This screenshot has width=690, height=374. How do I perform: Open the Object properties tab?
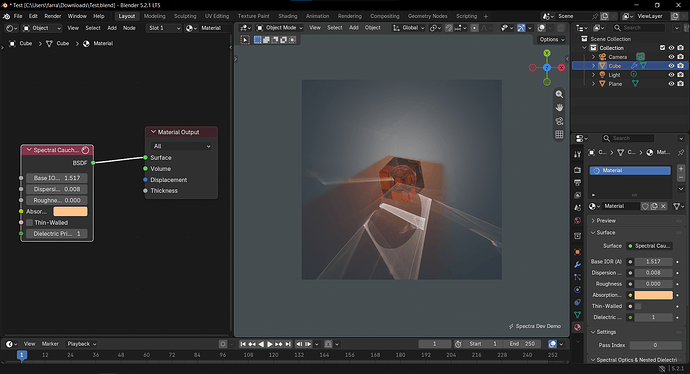[577, 252]
